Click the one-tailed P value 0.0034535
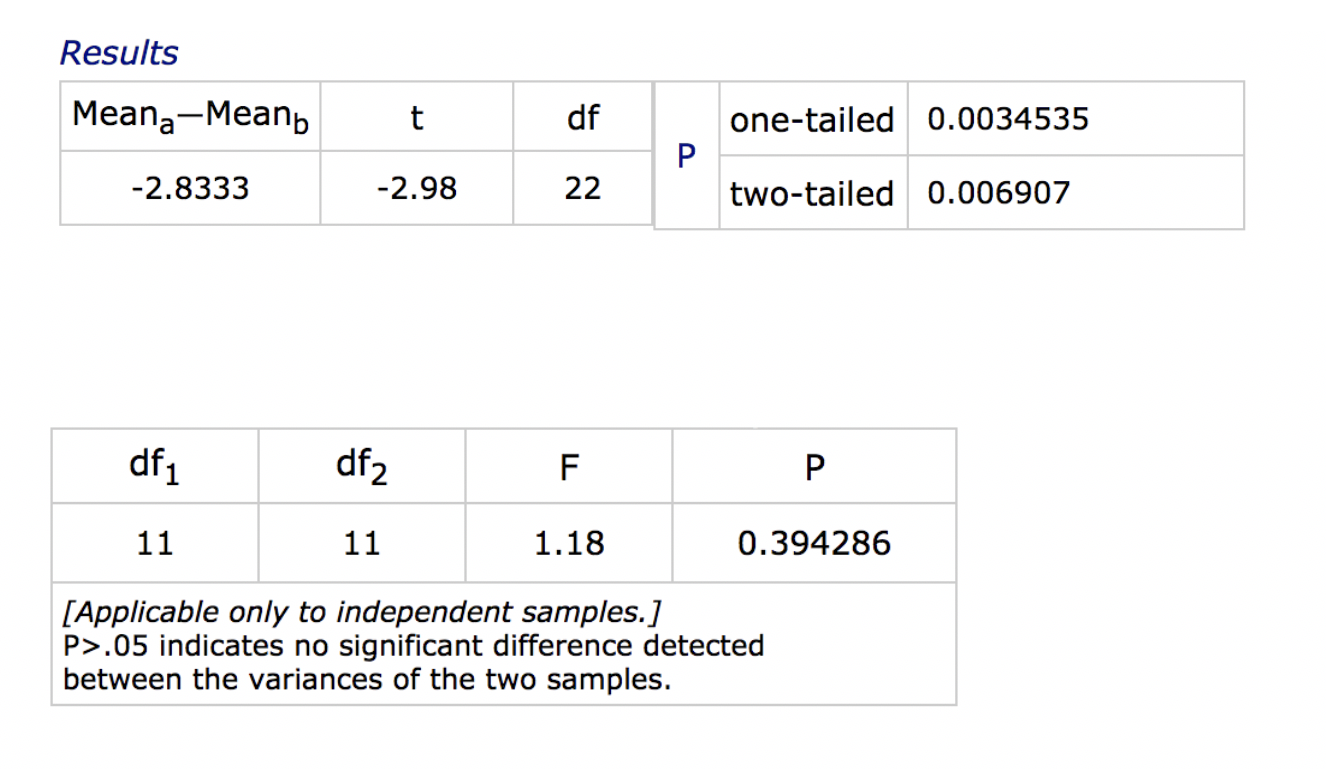This screenshot has width=1326, height=770. 1008,120
